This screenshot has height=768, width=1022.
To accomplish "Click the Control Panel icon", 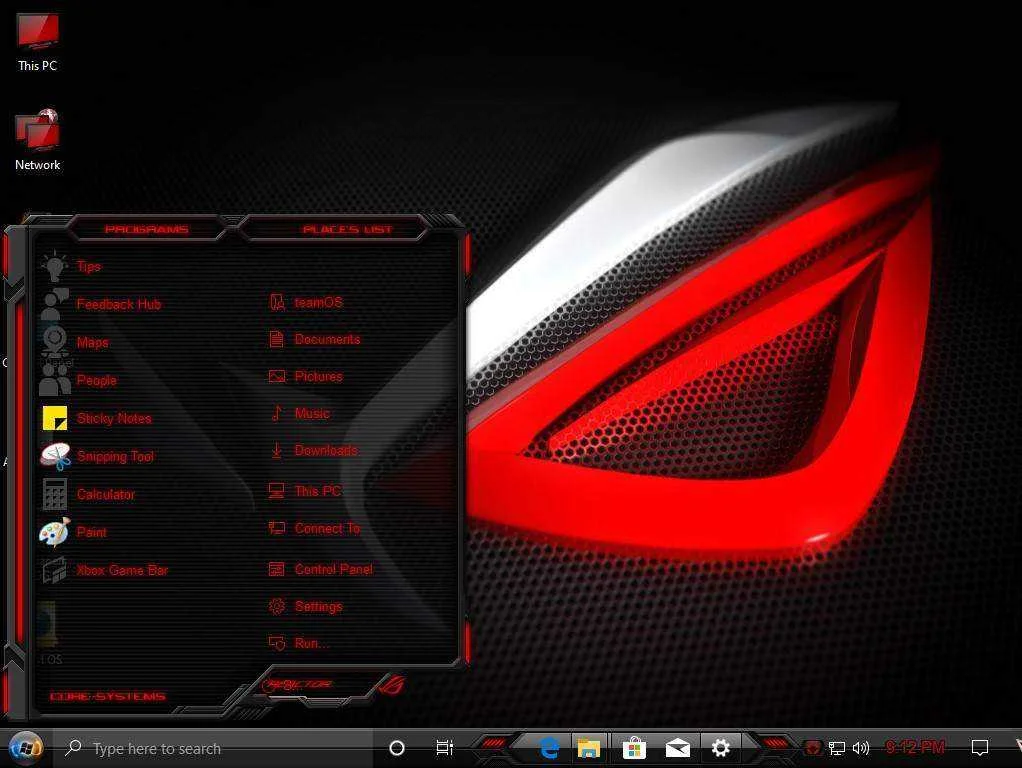I will click(x=277, y=569).
